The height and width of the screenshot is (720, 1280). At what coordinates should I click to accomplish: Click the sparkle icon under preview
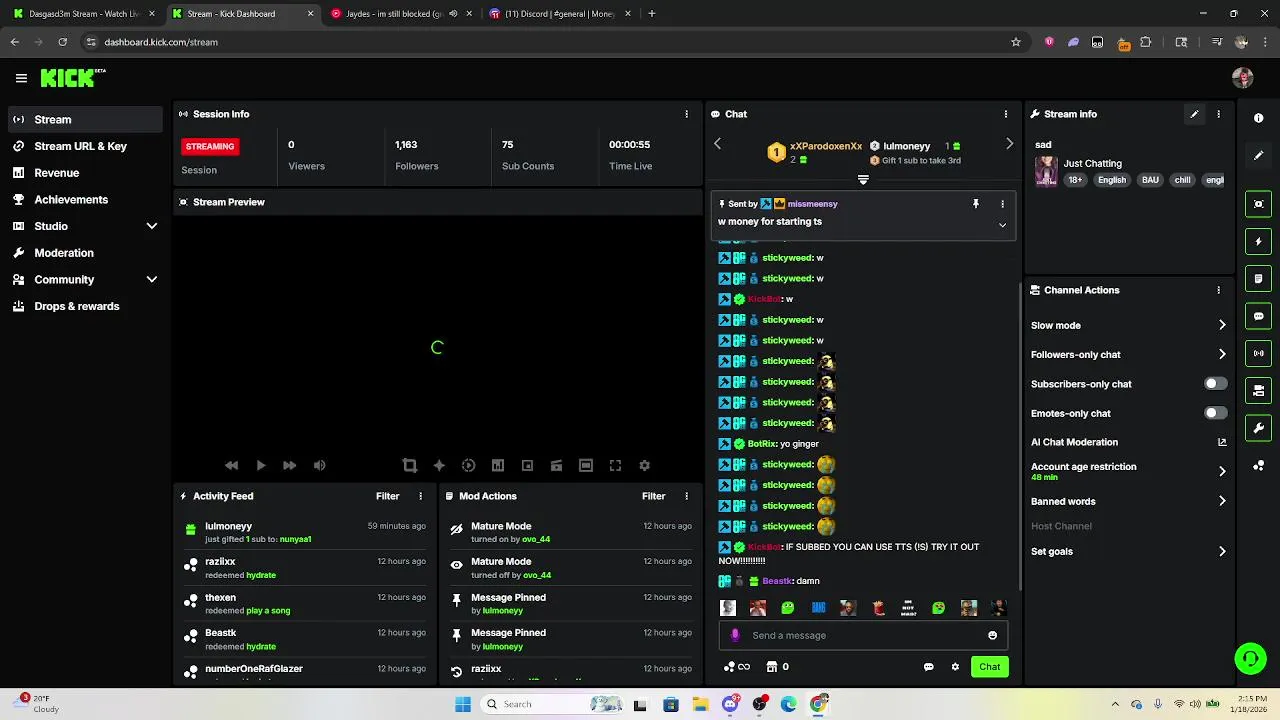[x=439, y=466]
